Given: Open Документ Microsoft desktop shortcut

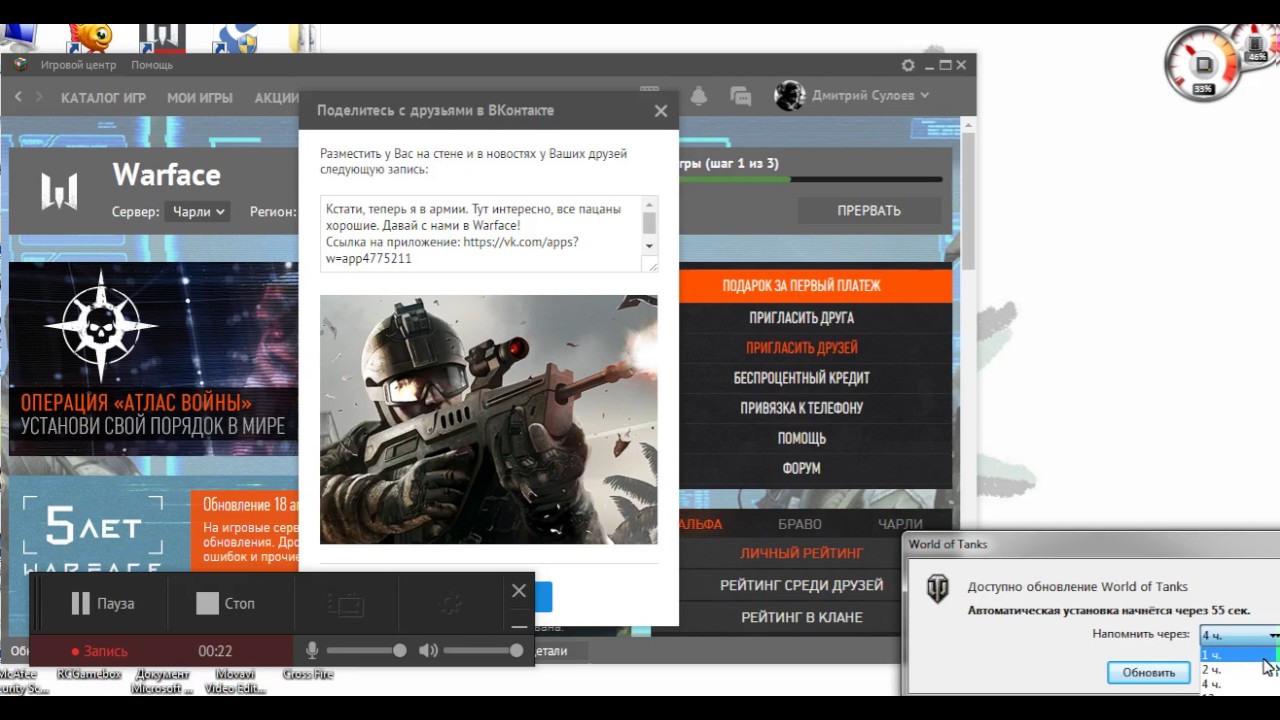Looking at the screenshot, I should (162, 681).
